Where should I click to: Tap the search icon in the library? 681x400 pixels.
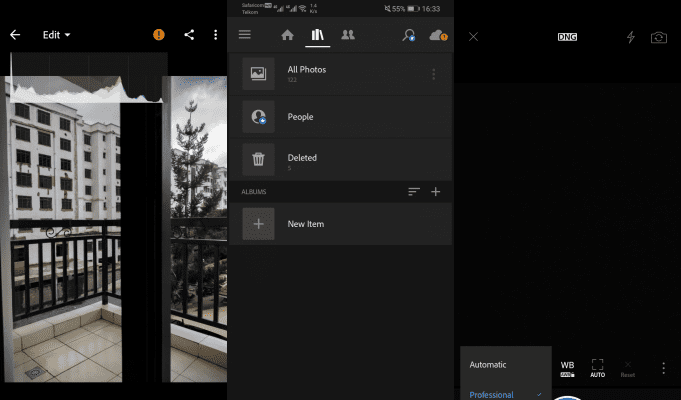pyautogui.click(x=409, y=35)
